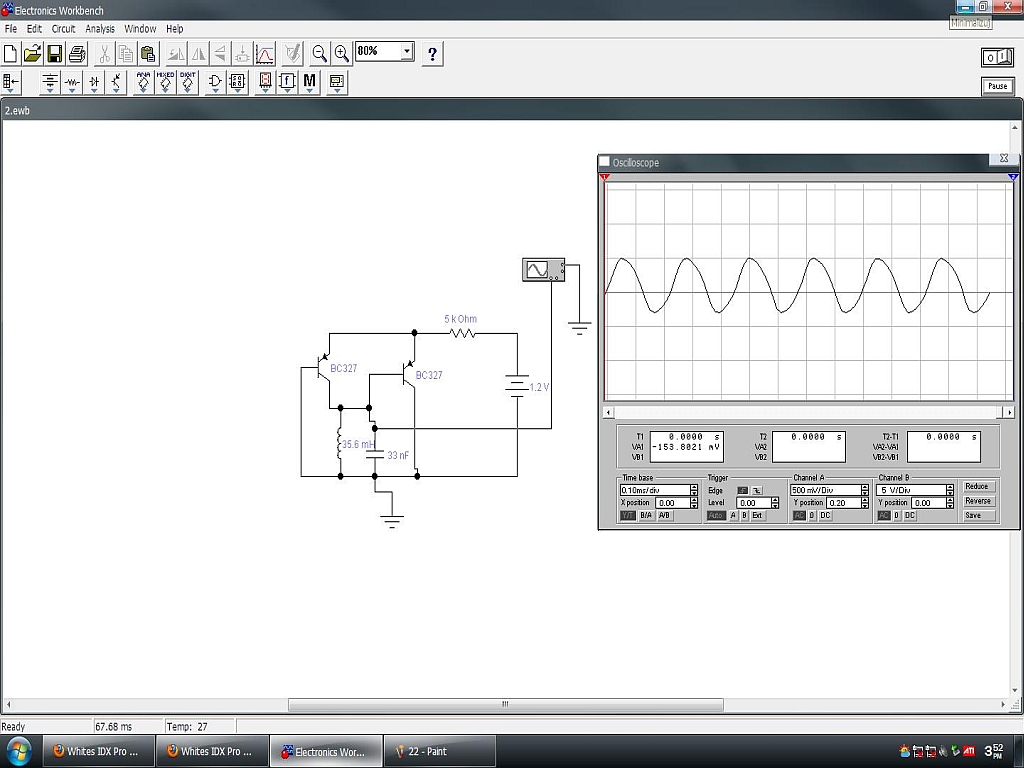
Task: Open the Window menu
Action: pyautogui.click(x=140, y=29)
